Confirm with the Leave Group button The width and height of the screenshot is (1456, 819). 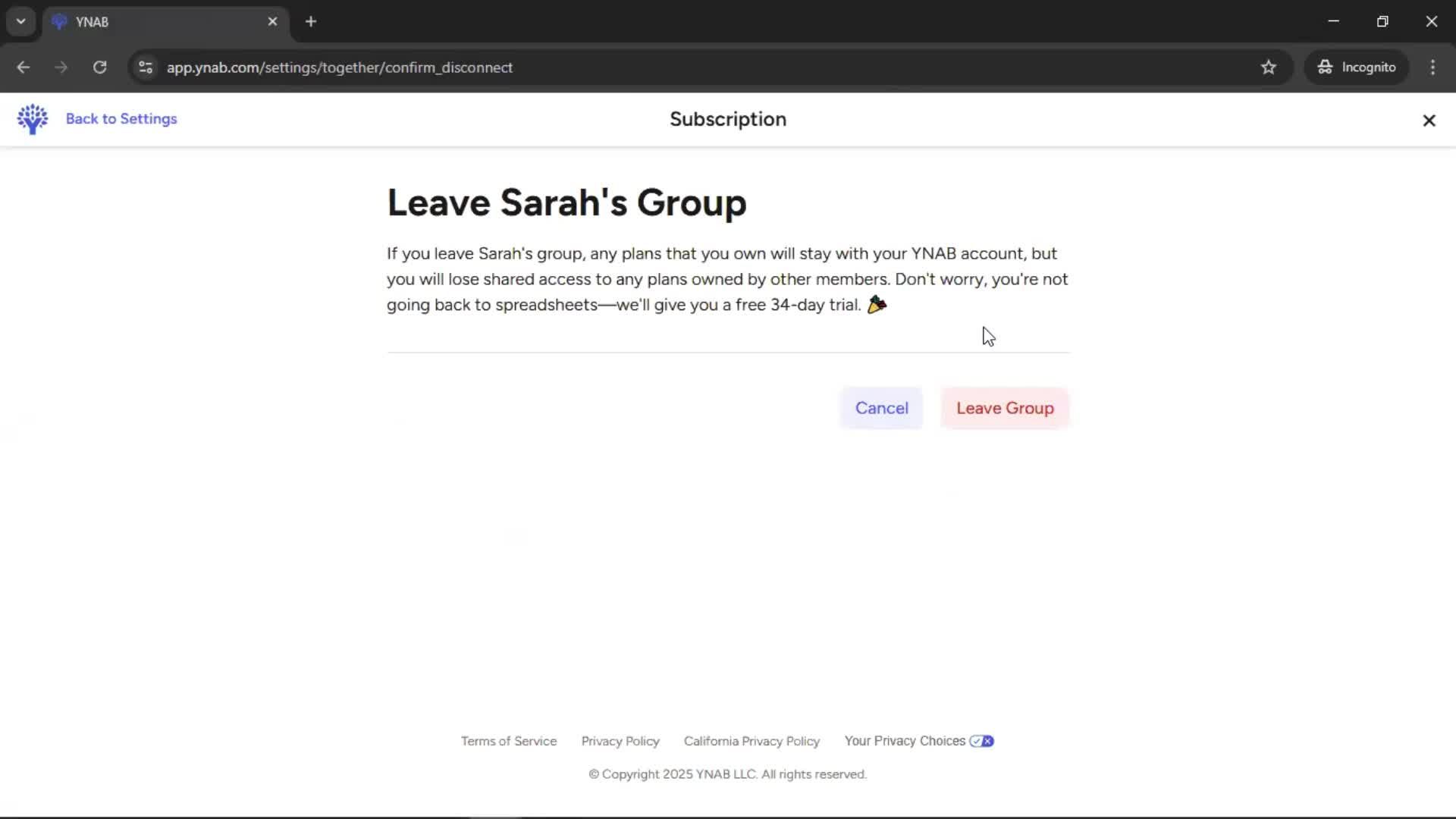coord(1005,408)
